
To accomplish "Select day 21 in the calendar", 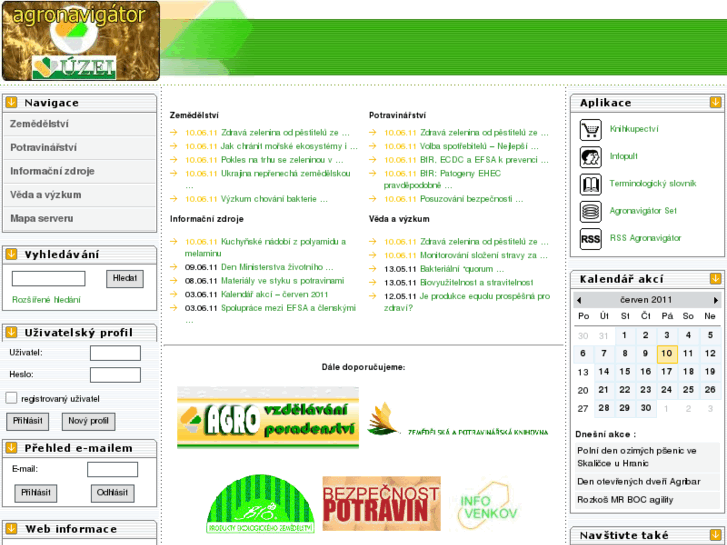I will [x=604, y=390].
